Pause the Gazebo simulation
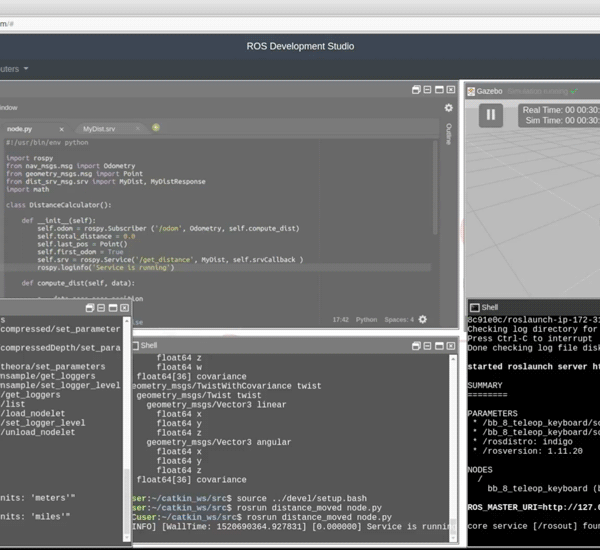 491,115
